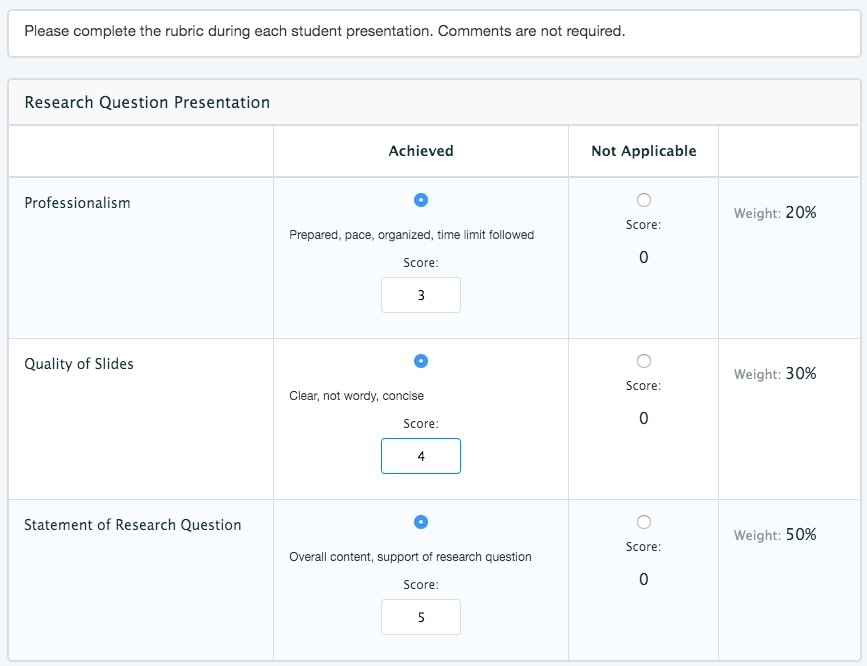Choose Not Applicable for Quality of Slides
Viewport: 867px width, 666px height.
(643, 361)
